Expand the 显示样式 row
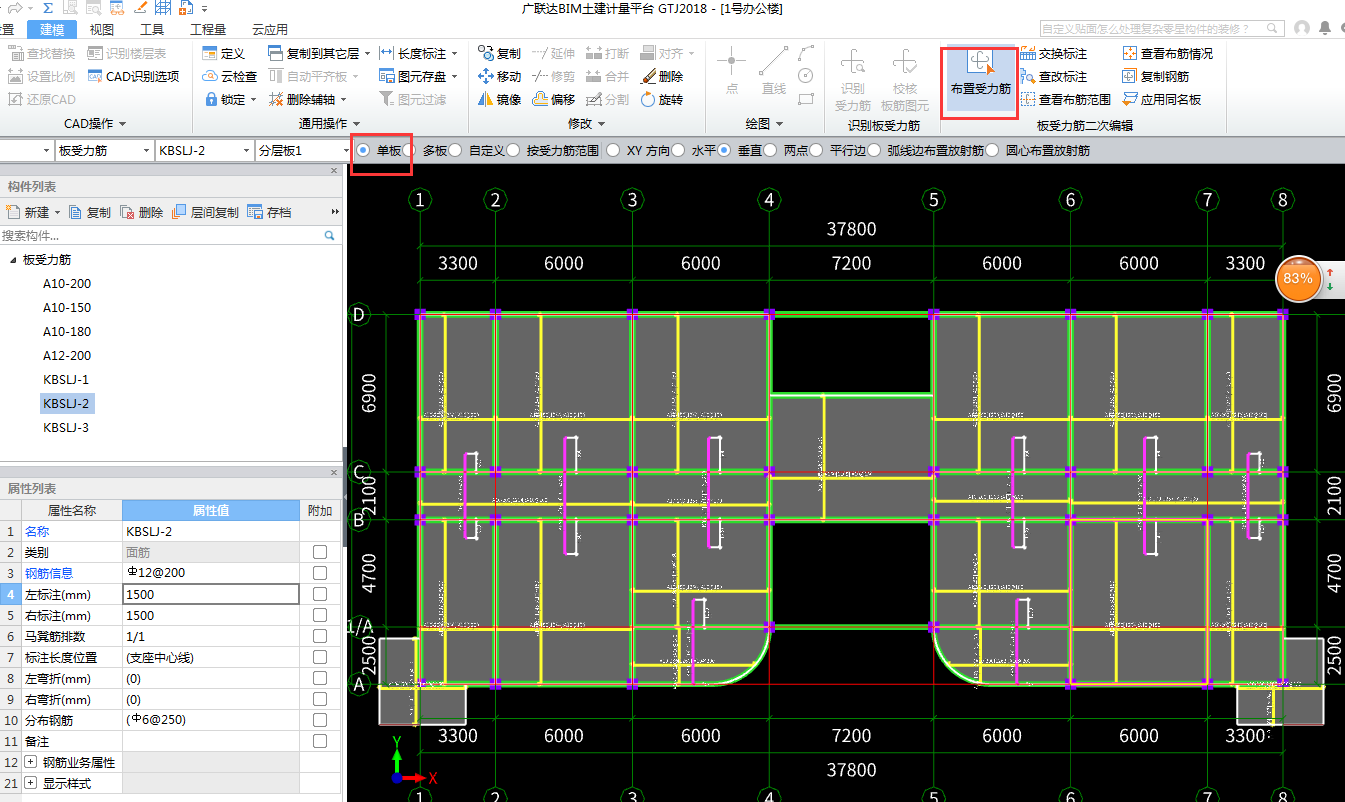 (31, 783)
